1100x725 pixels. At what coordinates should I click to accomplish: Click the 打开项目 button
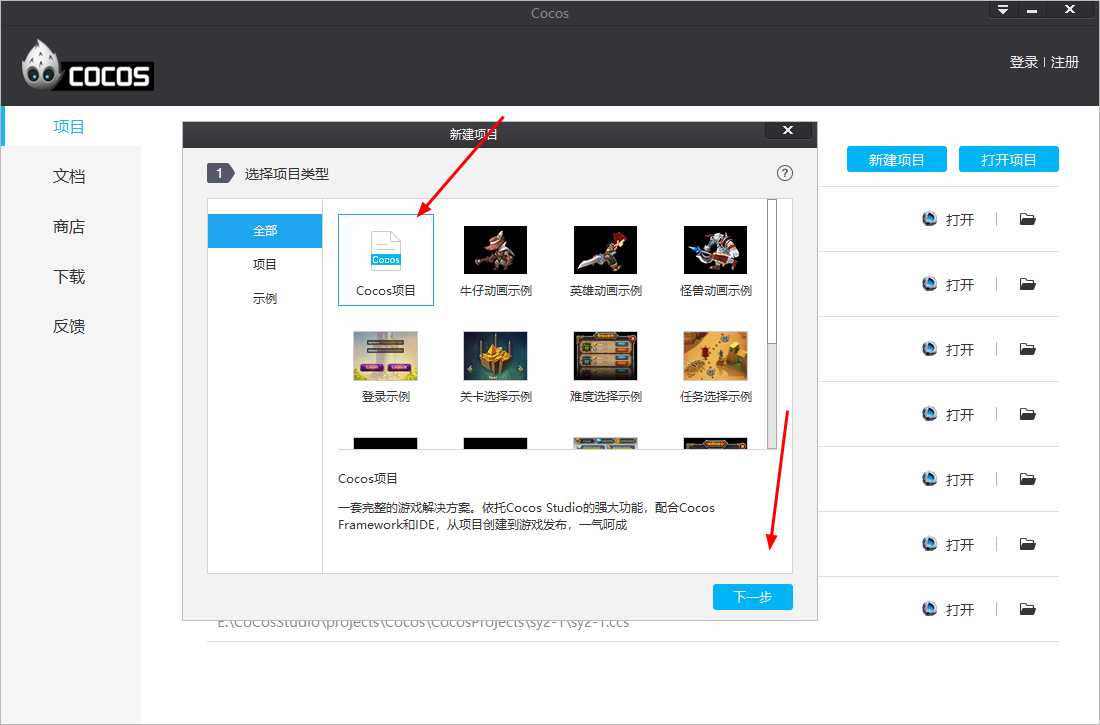click(x=1009, y=159)
